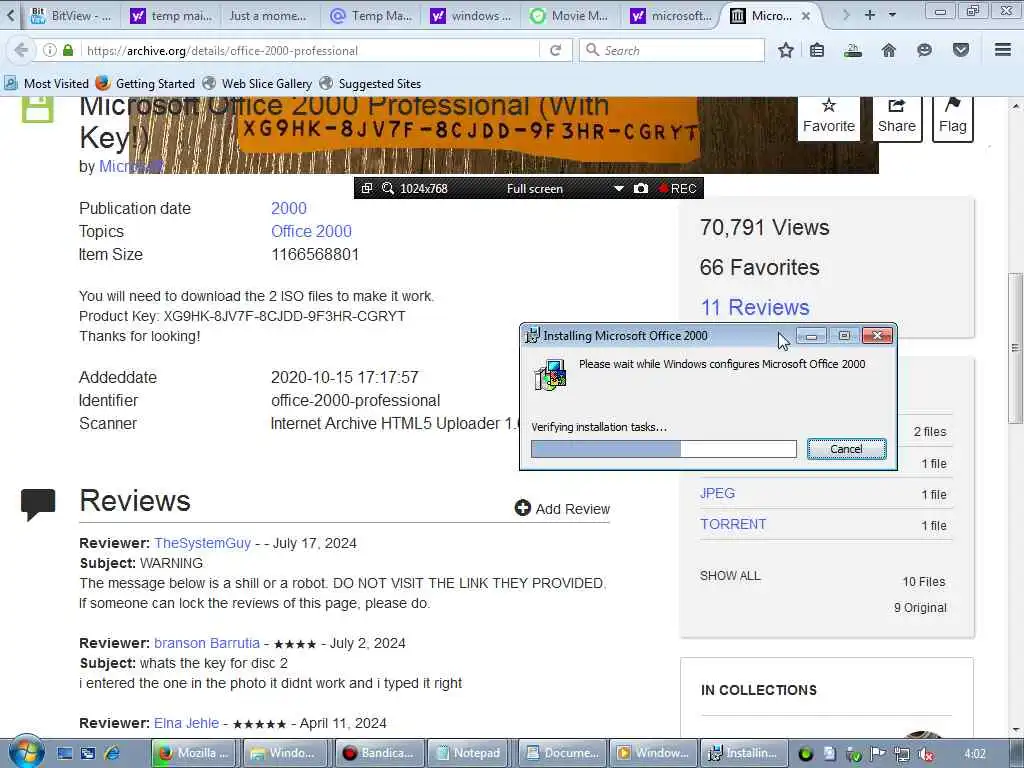The width and height of the screenshot is (1024, 768).
Task: Click Bandicam recording mode dropdown arrow
Action: [x=618, y=189]
